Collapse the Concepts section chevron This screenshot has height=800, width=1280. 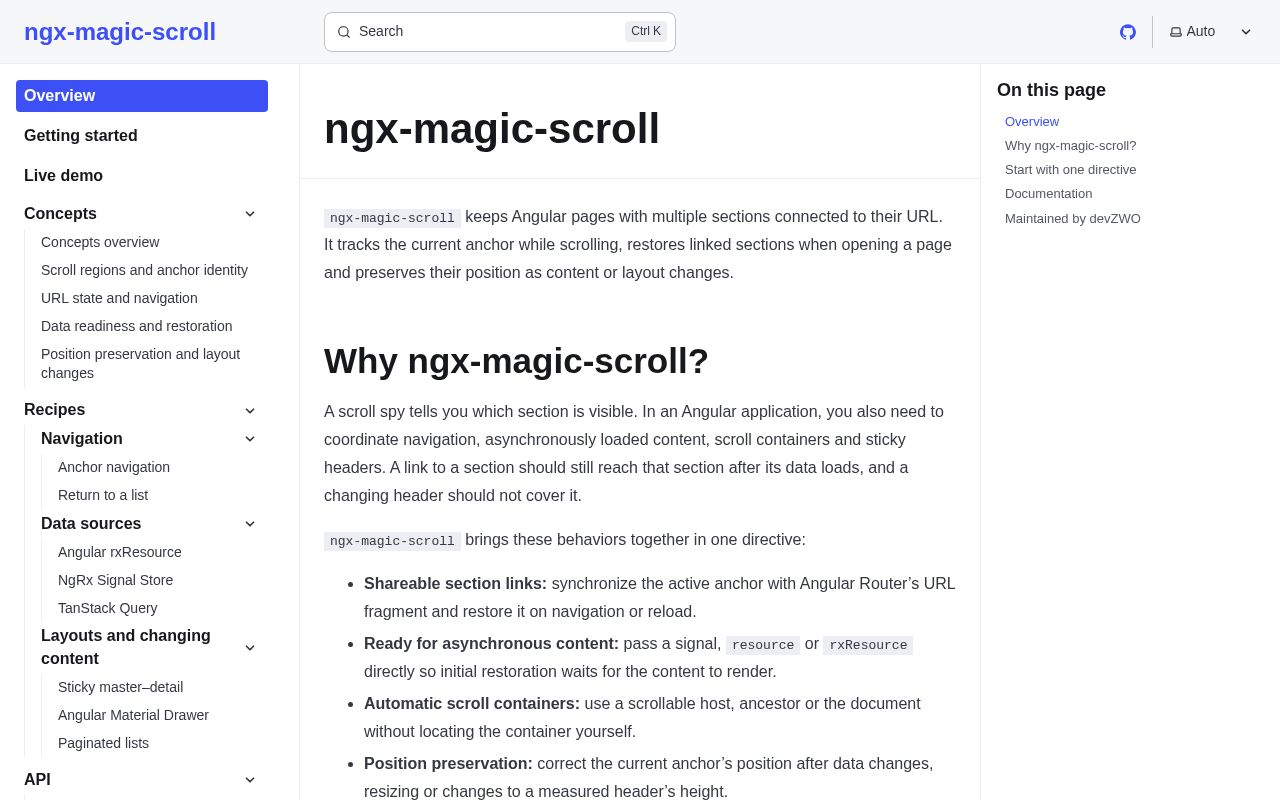(250, 214)
